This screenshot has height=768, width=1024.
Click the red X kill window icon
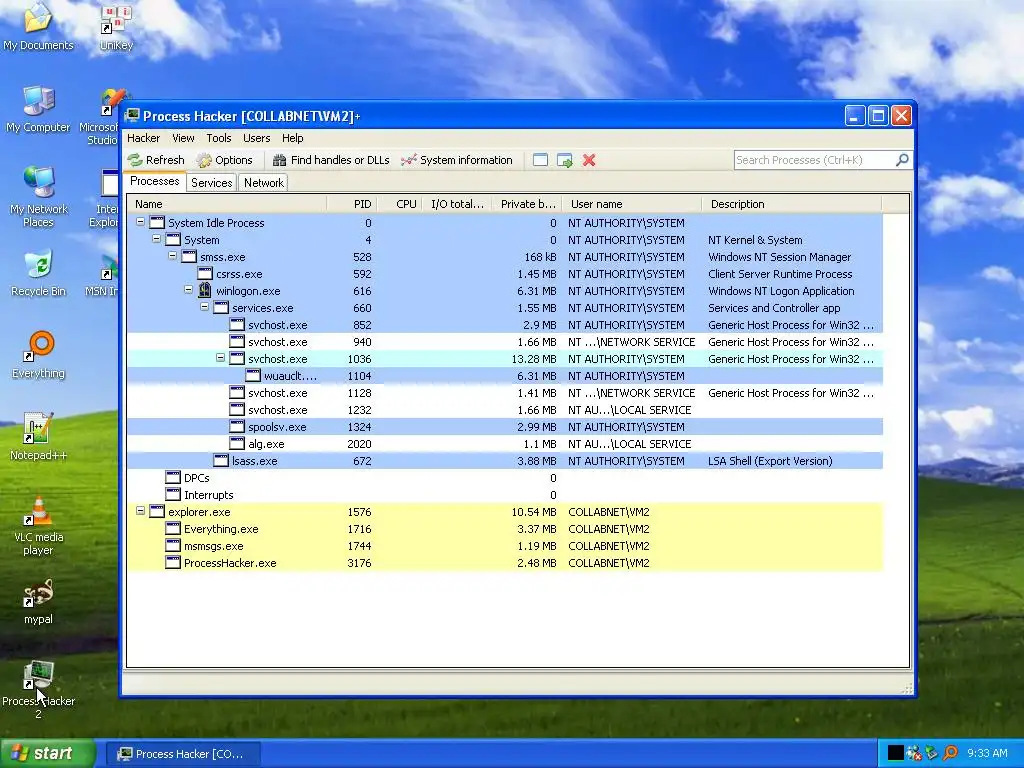(589, 160)
